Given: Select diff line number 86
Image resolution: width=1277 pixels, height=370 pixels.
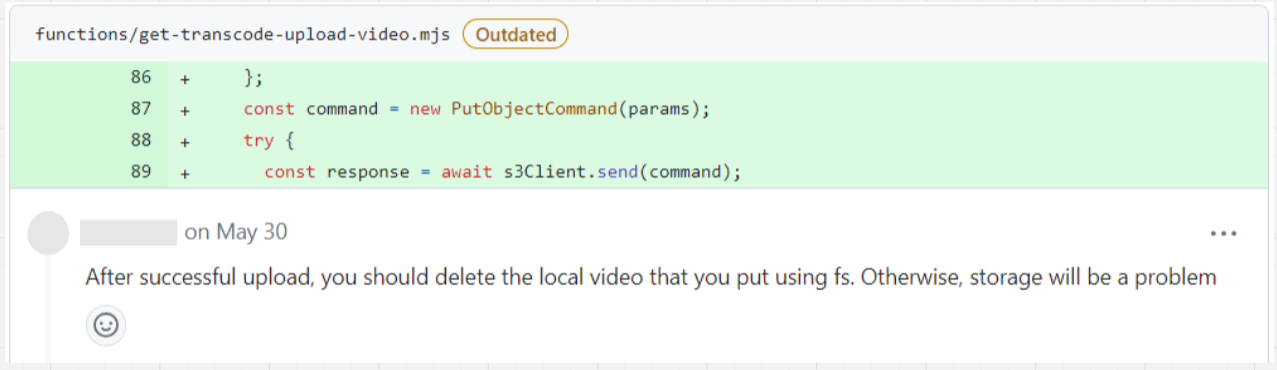Looking at the screenshot, I should [x=141, y=77].
